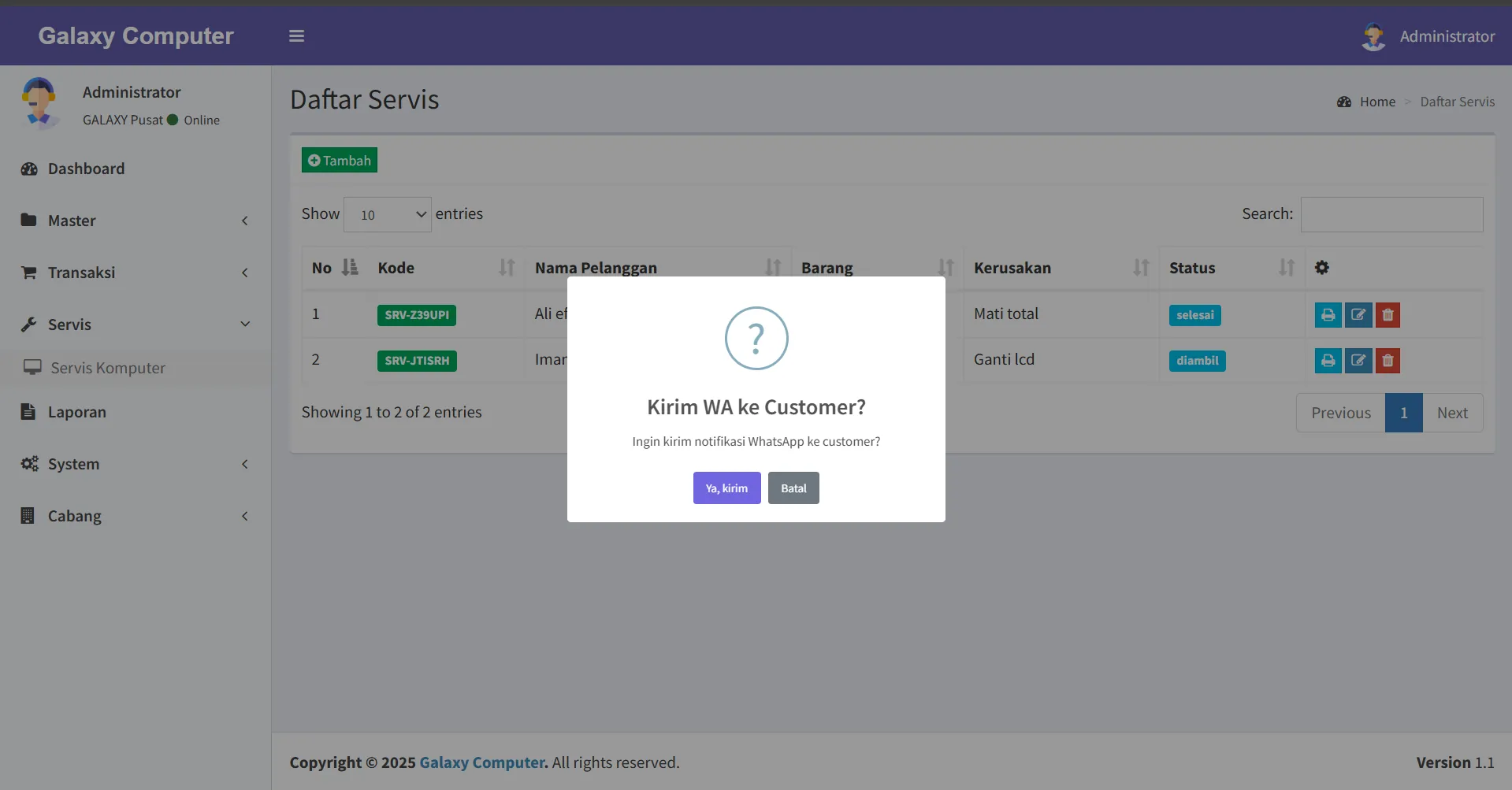Click the gear icon column header
The height and width of the screenshot is (790, 1512).
(1322, 268)
